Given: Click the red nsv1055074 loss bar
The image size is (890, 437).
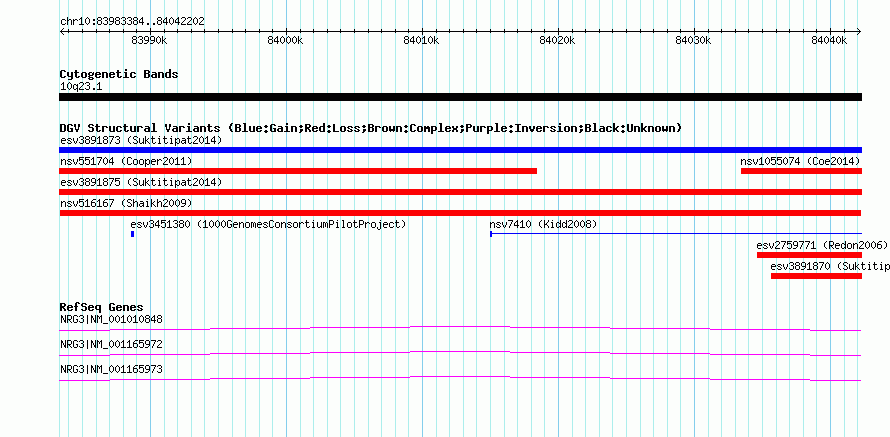Looking at the screenshot, I should [x=801, y=171].
